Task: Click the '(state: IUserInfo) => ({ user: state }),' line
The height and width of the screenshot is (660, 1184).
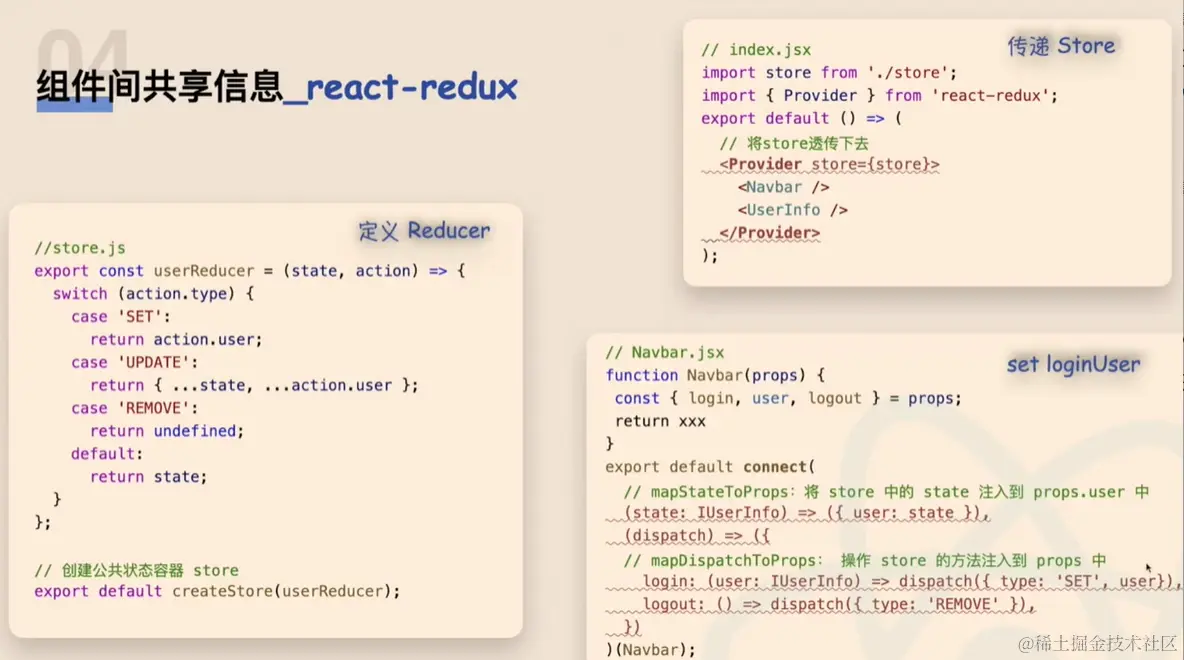Action: (806, 513)
